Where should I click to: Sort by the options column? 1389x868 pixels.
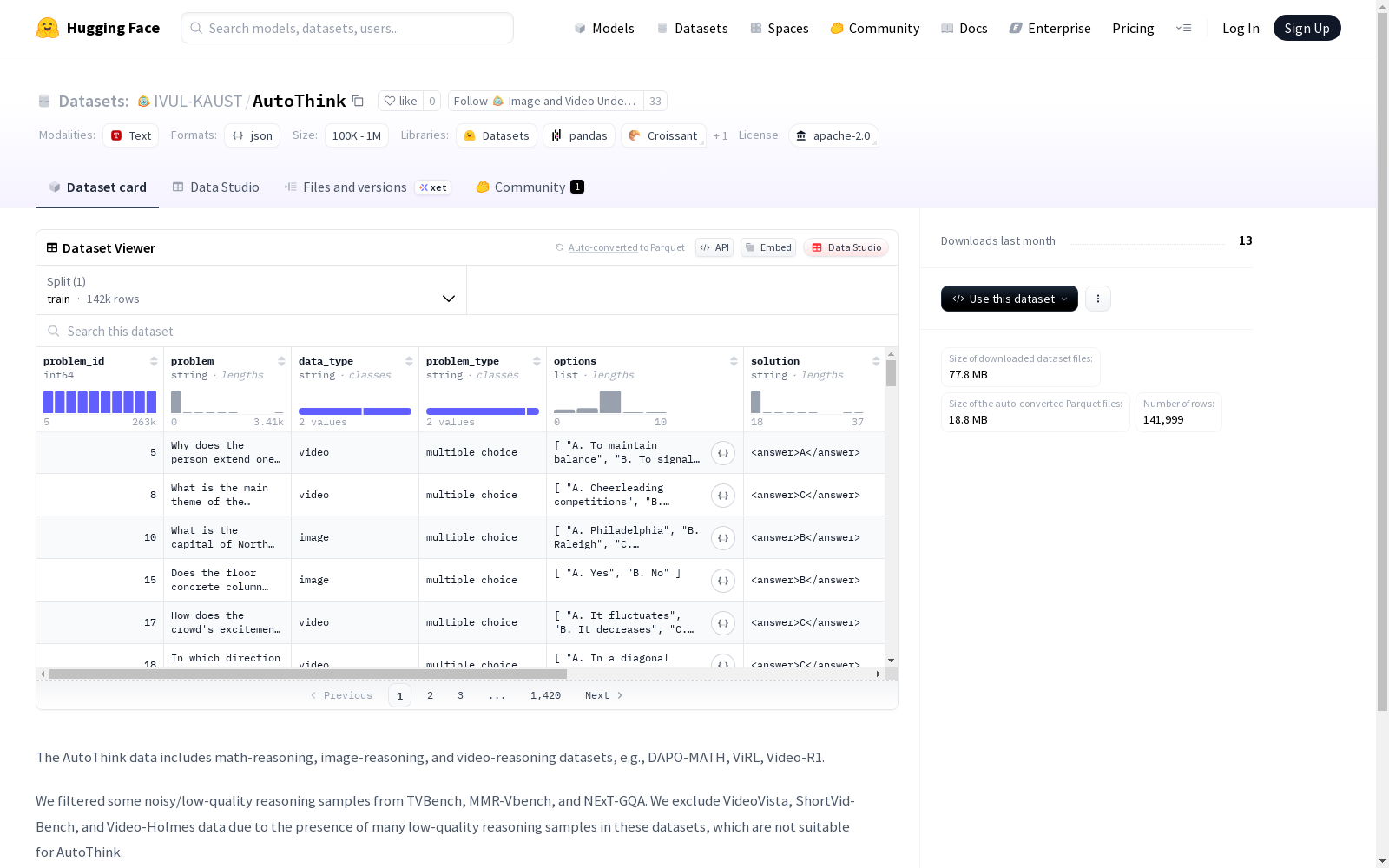tap(734, 361)
